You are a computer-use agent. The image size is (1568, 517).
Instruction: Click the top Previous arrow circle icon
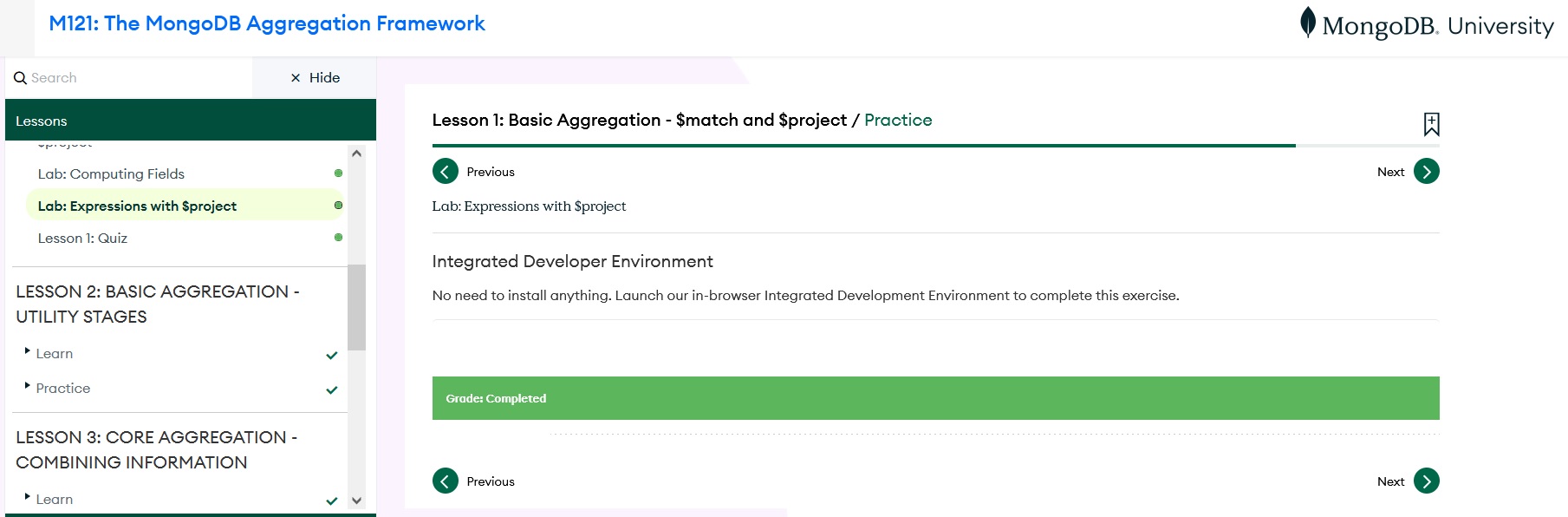[x=445, y=172]
